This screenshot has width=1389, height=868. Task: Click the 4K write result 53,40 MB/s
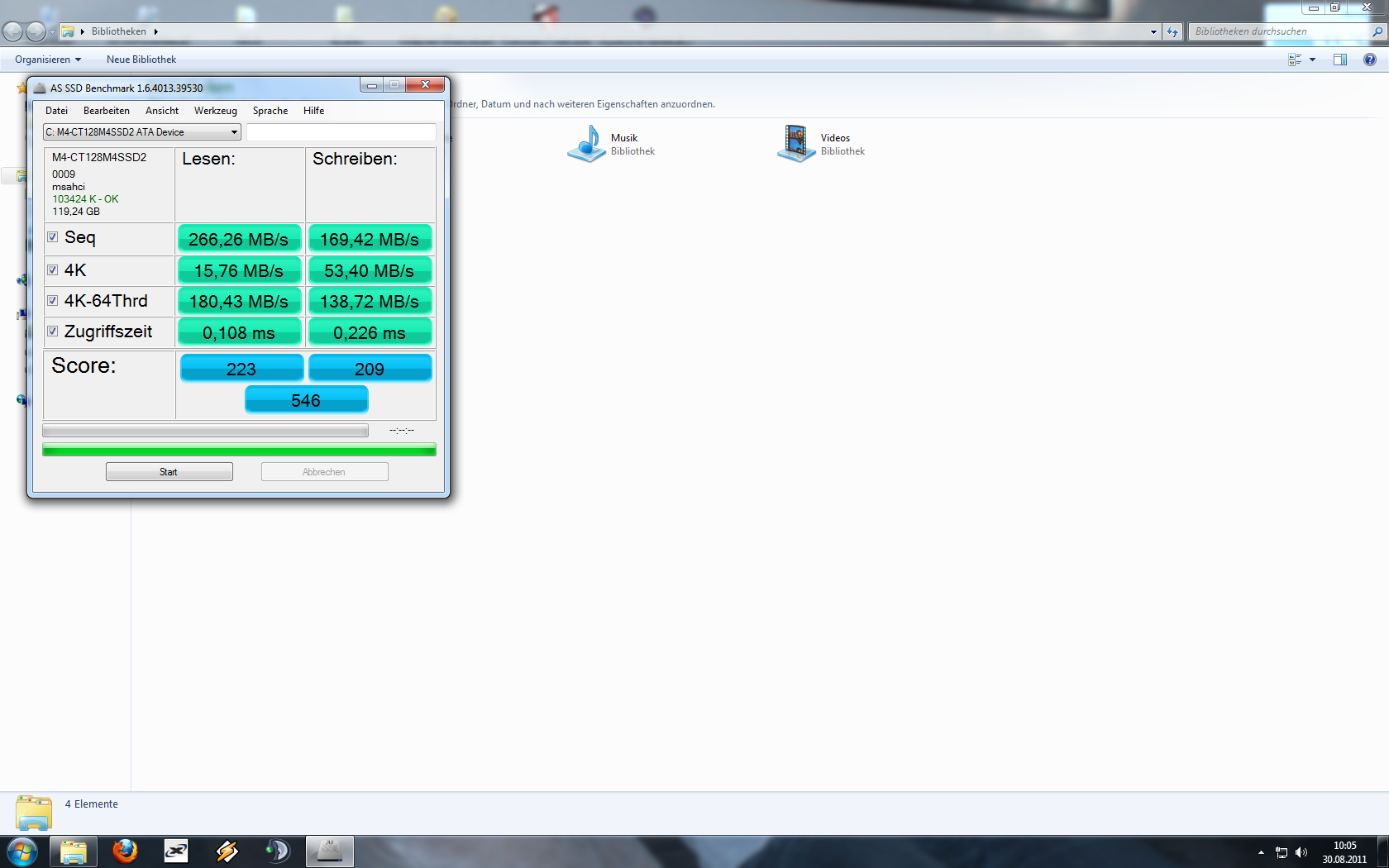[x=370, y=270]
